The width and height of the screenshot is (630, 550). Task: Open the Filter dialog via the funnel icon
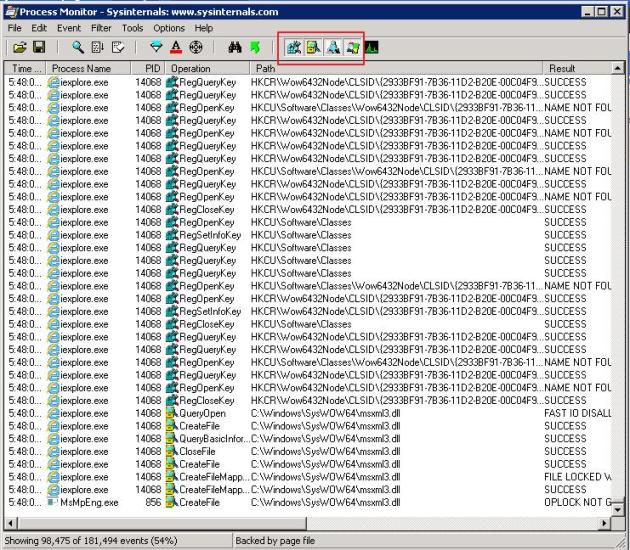coord(156,47)
